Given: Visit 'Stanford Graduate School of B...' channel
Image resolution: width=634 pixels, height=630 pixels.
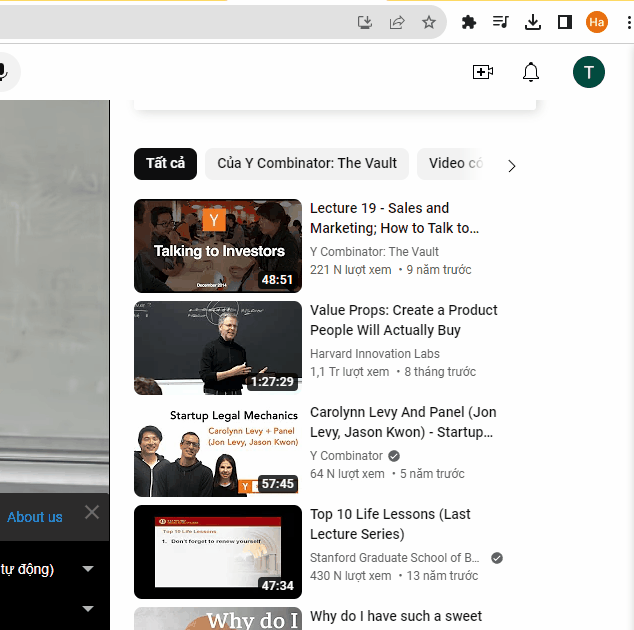Looking at the screenshot, I should click(395, 558).
